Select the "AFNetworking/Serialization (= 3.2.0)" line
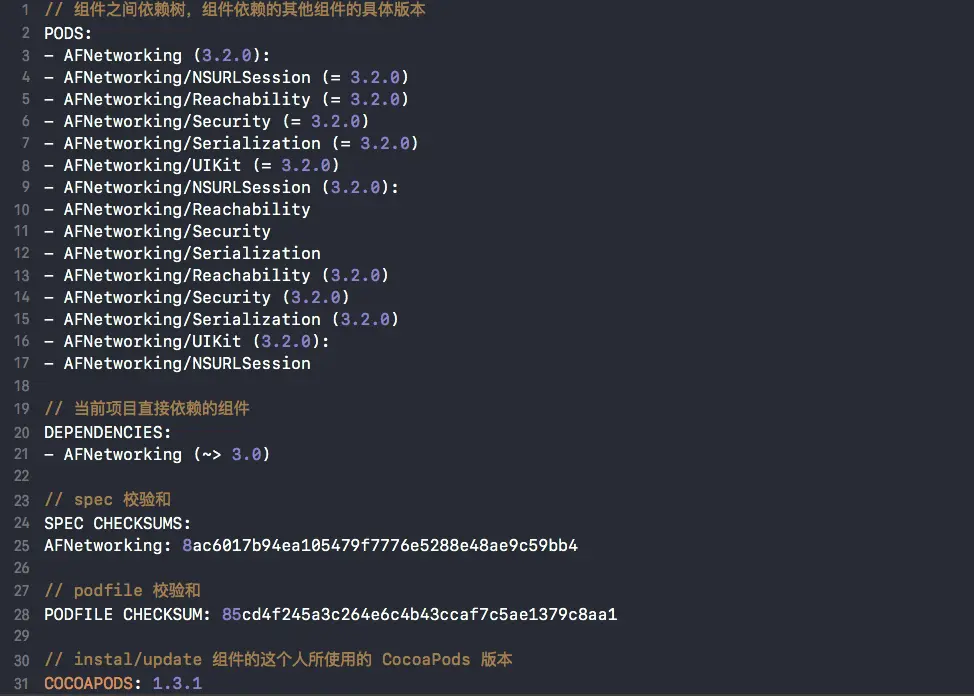 (231, 144)
